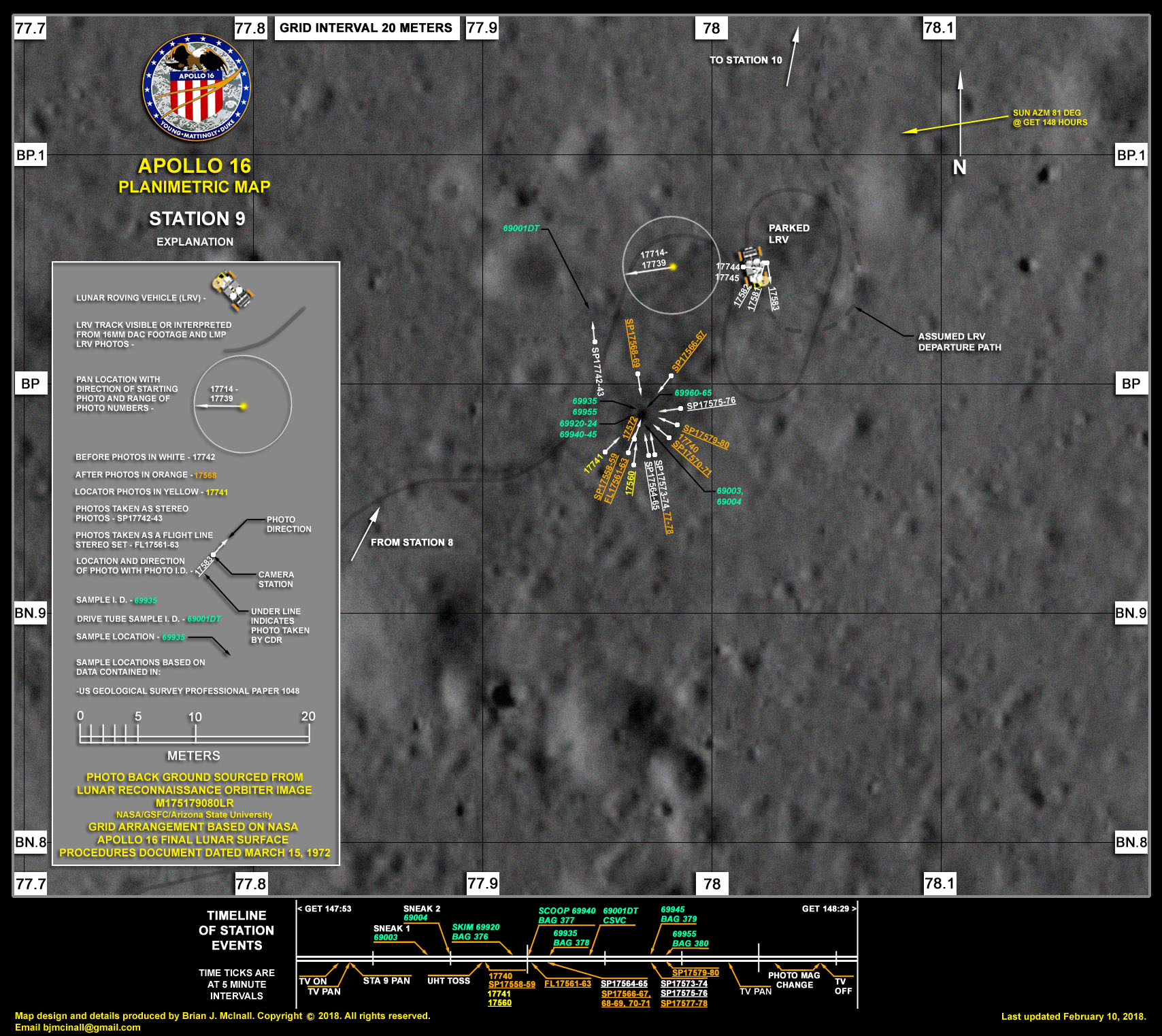Click the TV ON event in the timeline

[313, 981]
